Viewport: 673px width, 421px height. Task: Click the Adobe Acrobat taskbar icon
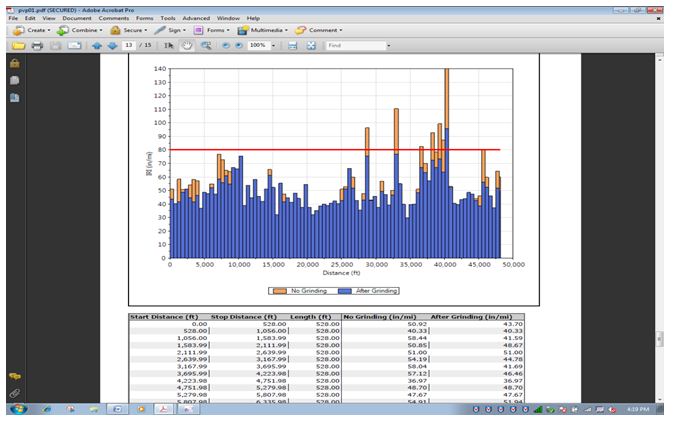(x=164, y=409)
